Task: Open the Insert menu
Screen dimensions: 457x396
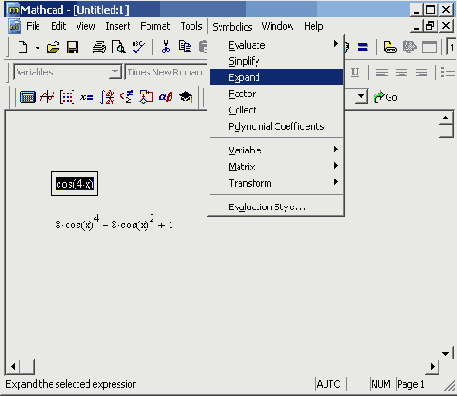Action: pos(118,26)
